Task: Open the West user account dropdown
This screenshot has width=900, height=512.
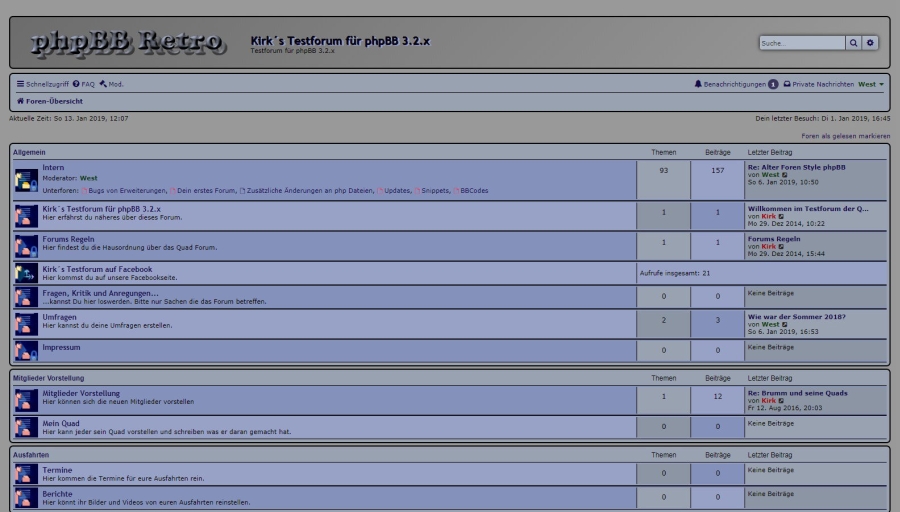Action: (870, 84)
